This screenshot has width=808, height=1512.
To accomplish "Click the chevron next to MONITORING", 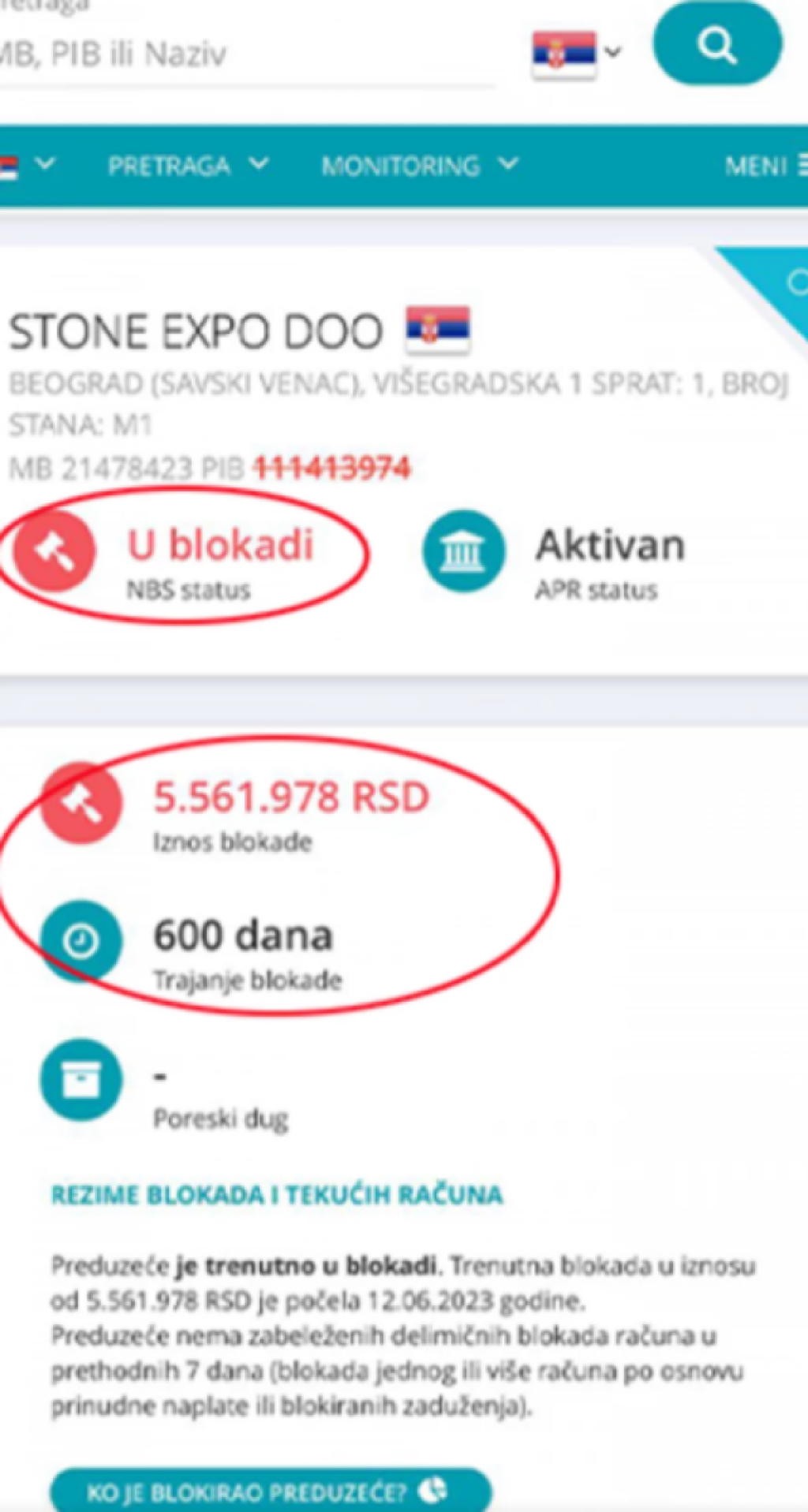I will tap(509, 164).
